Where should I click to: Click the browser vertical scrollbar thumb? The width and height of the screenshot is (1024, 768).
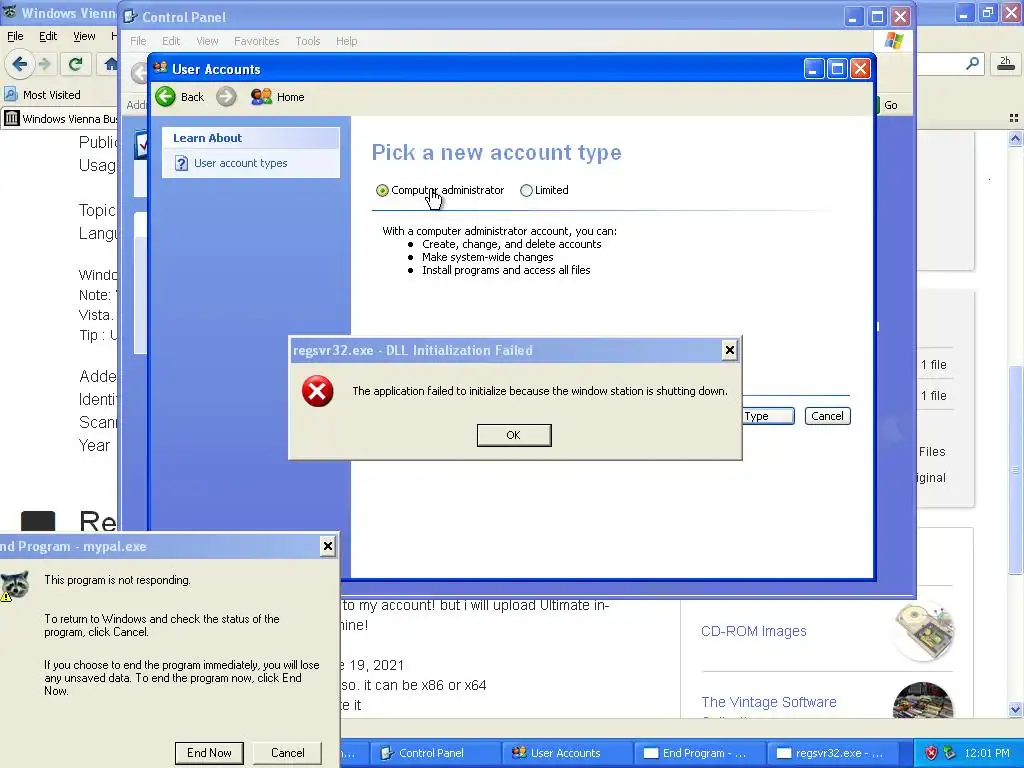click(1015, 469)
